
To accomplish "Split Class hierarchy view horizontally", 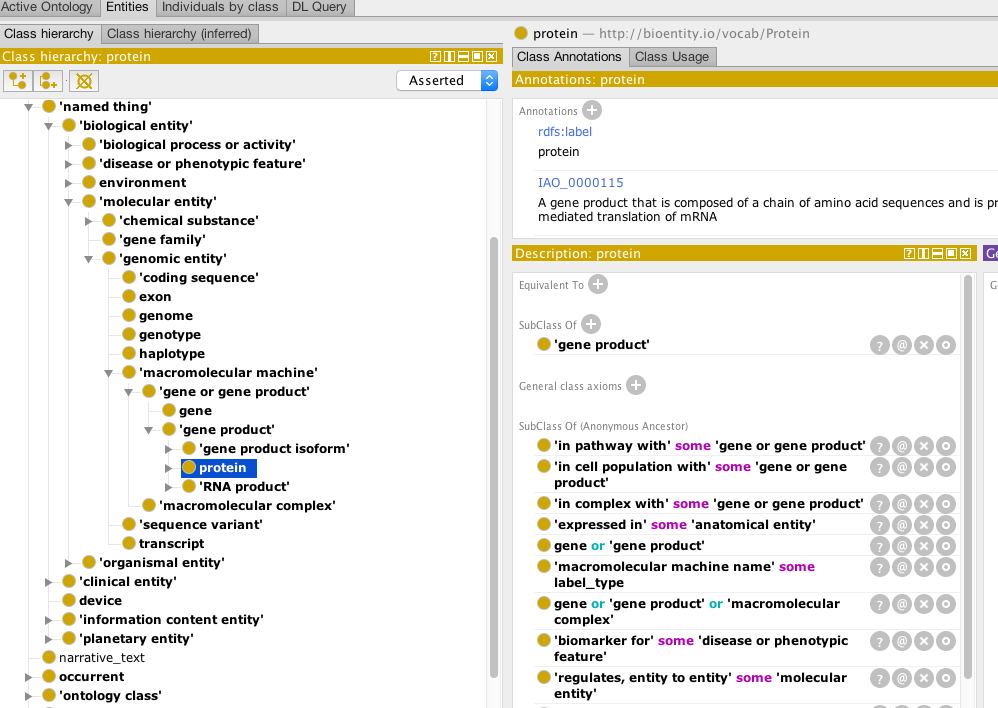I will tap(463, 57).
